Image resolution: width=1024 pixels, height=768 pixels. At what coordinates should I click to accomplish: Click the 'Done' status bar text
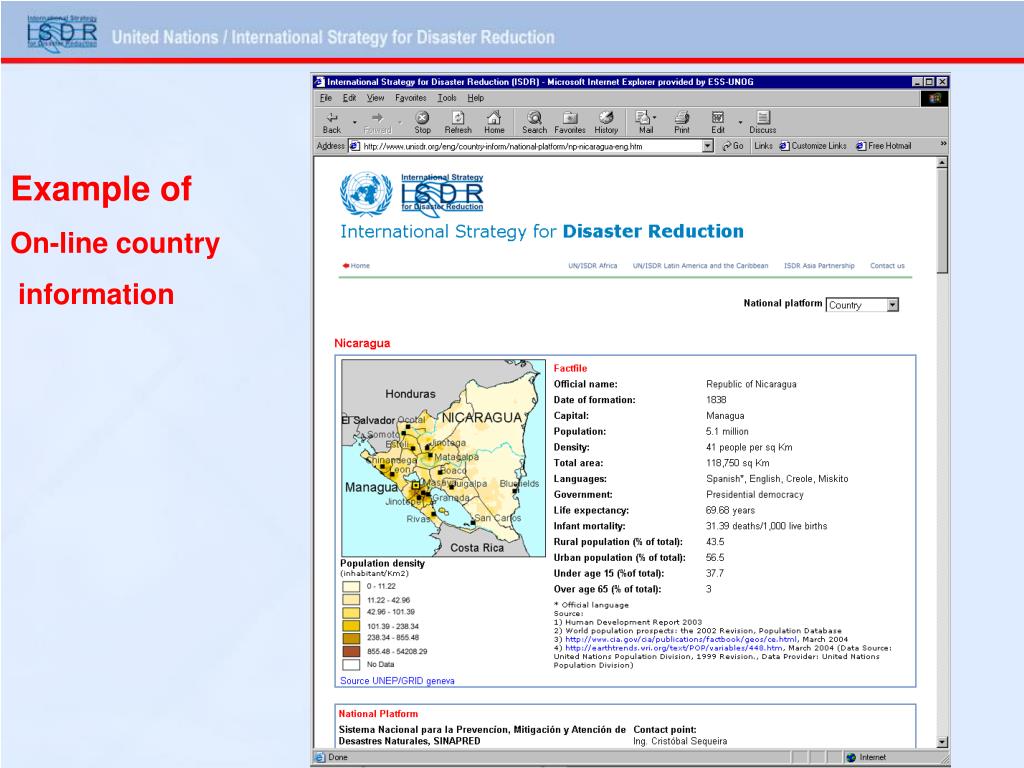[338, 758]
